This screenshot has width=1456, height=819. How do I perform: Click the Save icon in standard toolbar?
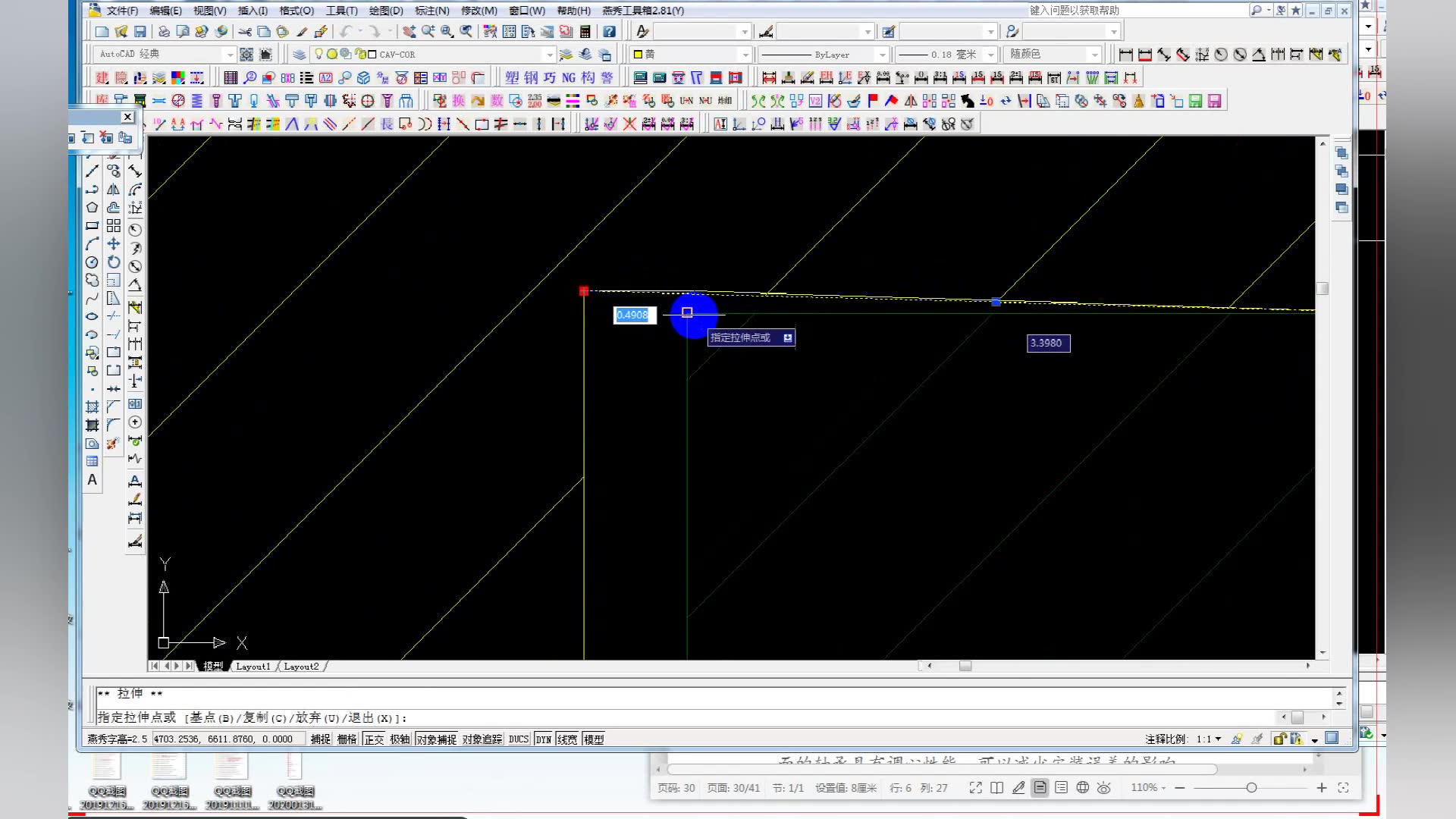click(140, 32)
